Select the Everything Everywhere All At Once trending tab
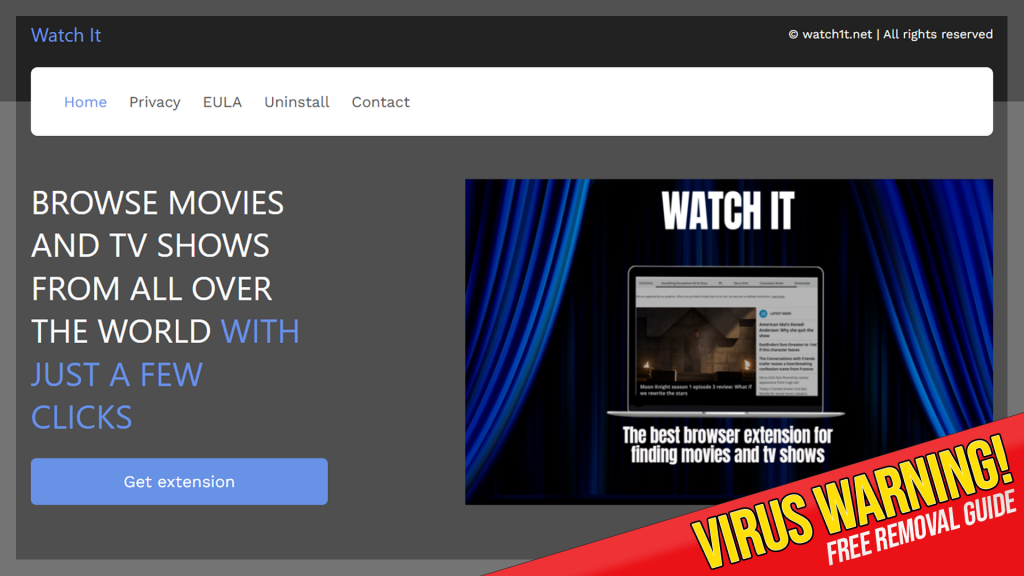 682,283
